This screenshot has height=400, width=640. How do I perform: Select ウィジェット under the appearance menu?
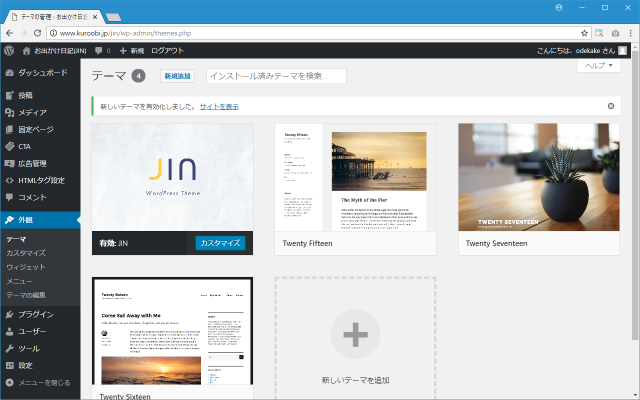point(26,267)
